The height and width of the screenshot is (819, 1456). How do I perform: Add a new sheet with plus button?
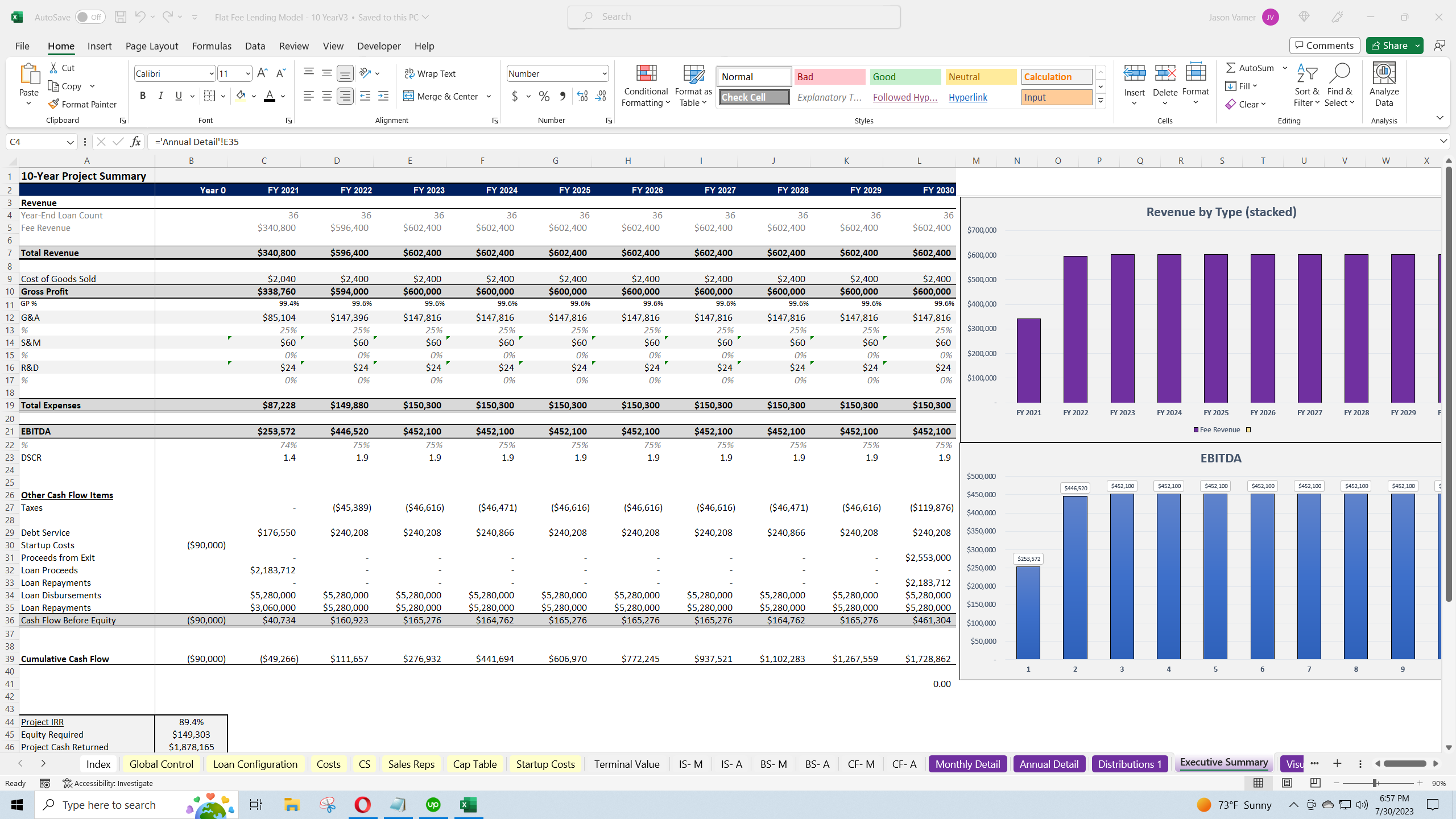click(1337, 763)
